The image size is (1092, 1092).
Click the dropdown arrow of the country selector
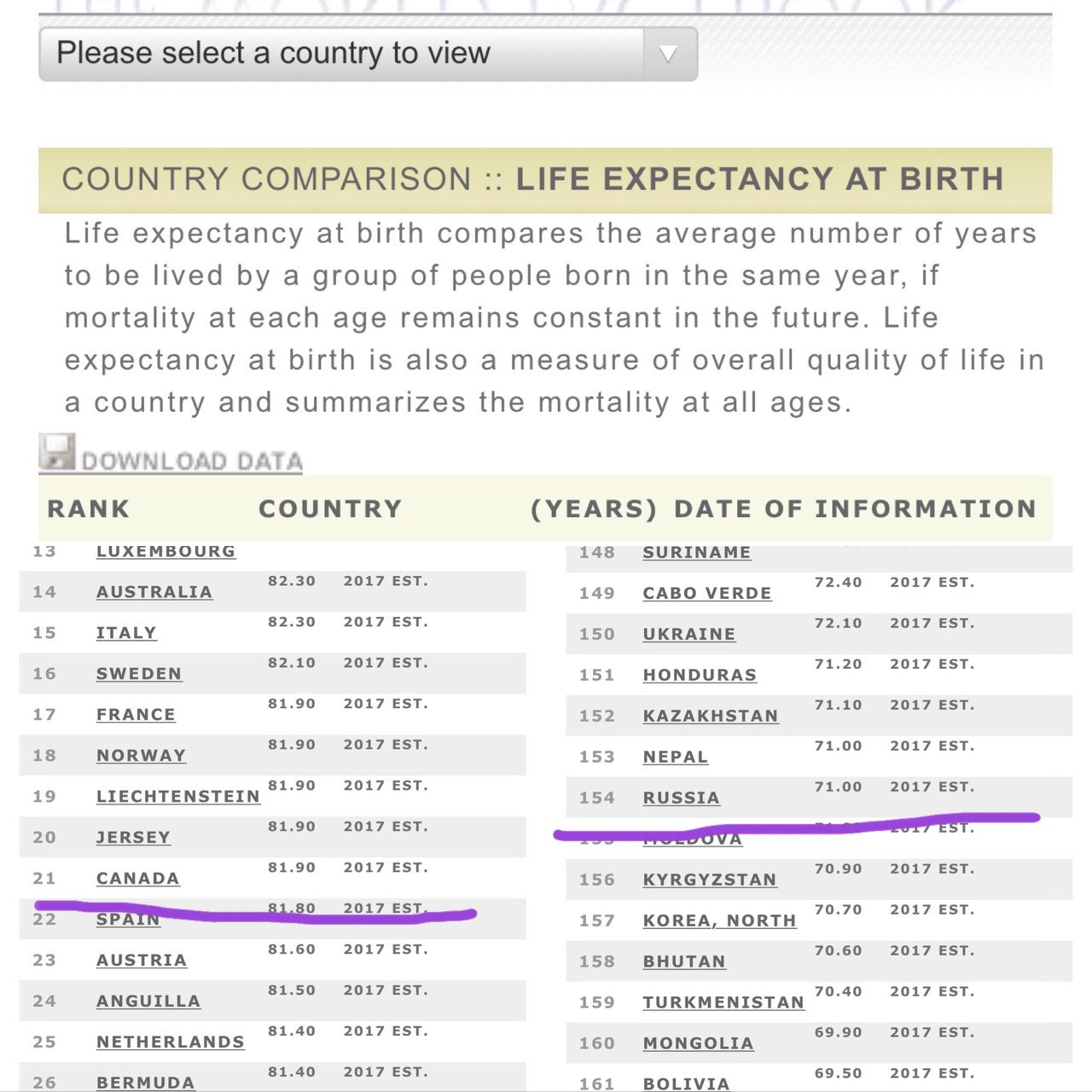[669, 54]
